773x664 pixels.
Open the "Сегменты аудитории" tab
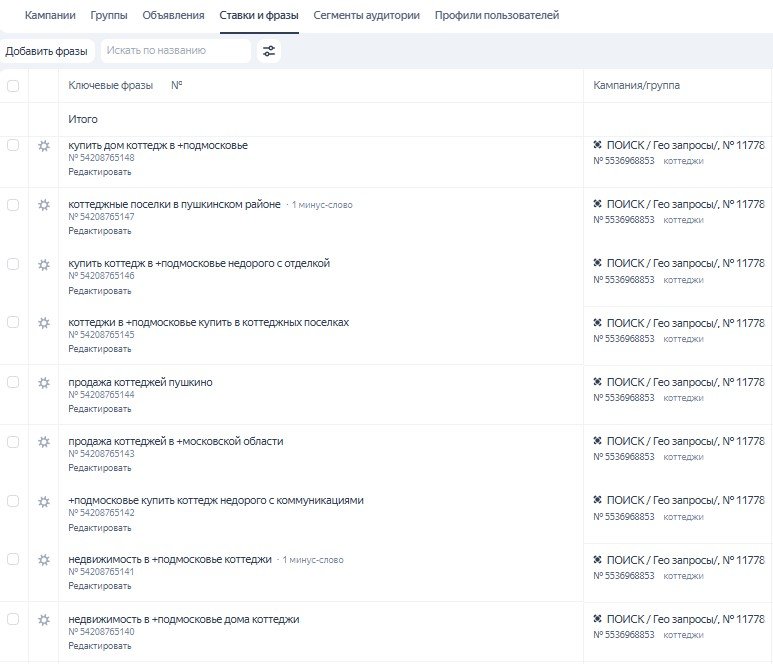pos(366,16)
